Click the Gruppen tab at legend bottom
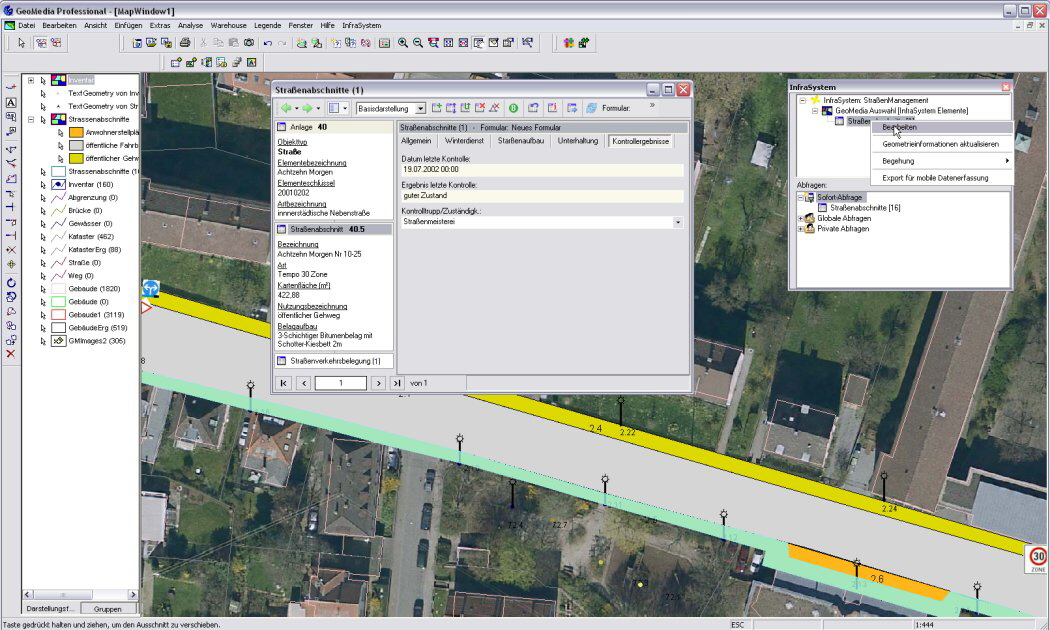The width and height of the screenshot is (1050, 630). coord(107,608)
